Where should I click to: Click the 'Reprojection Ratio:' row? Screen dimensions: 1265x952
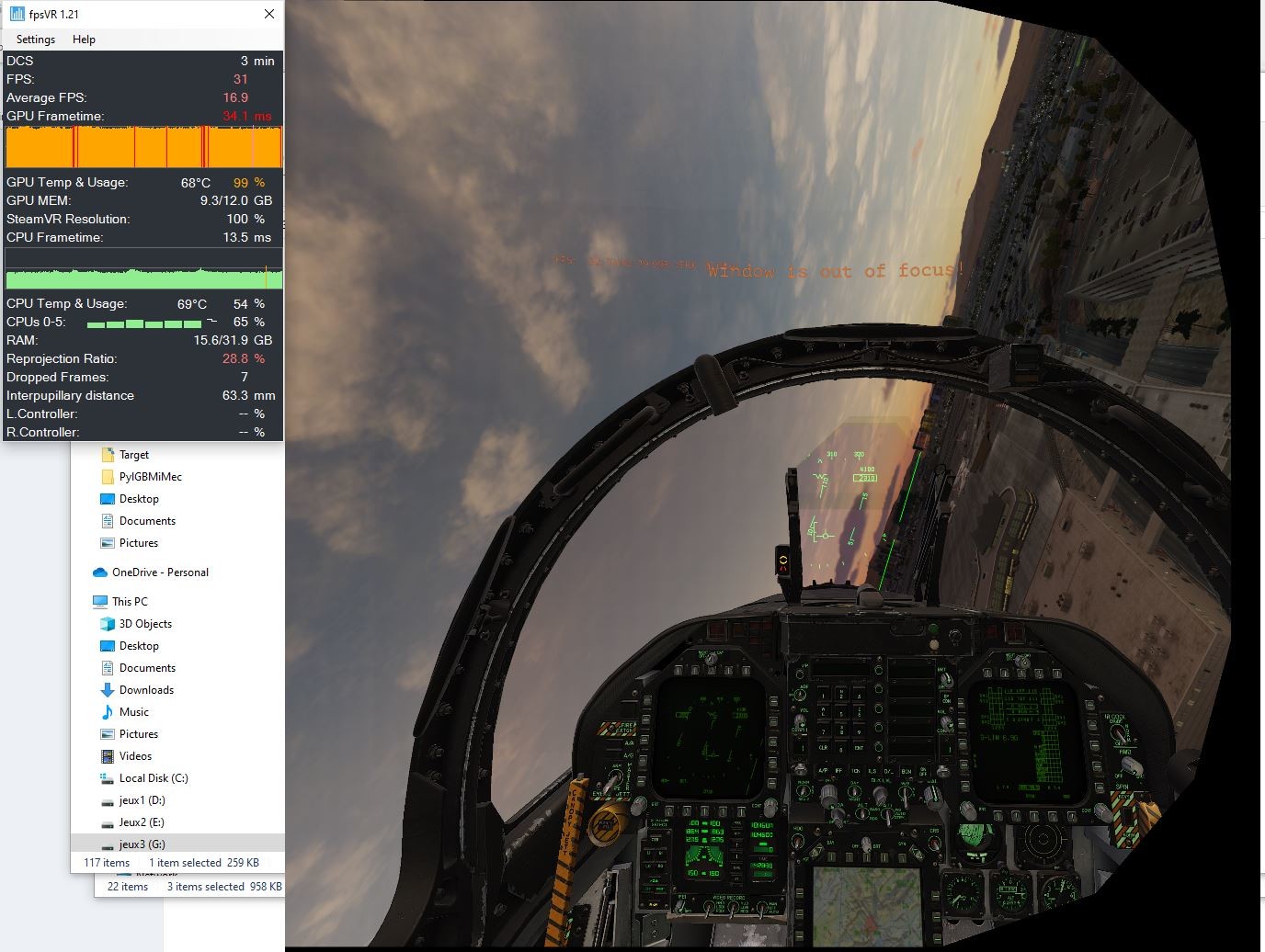143,358
